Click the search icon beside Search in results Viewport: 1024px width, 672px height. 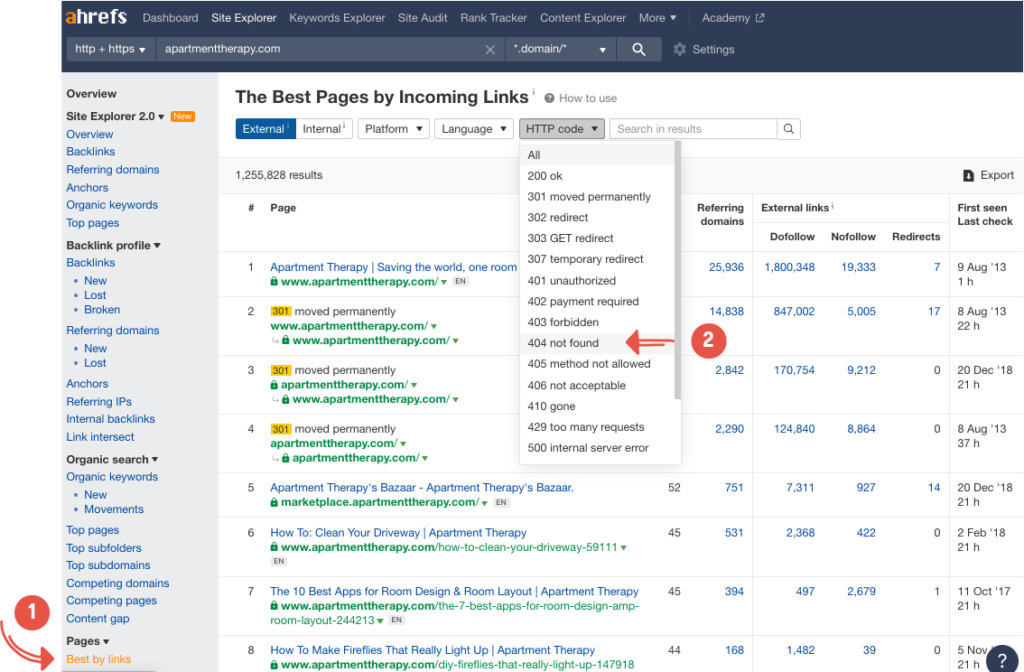coord(788,129)
